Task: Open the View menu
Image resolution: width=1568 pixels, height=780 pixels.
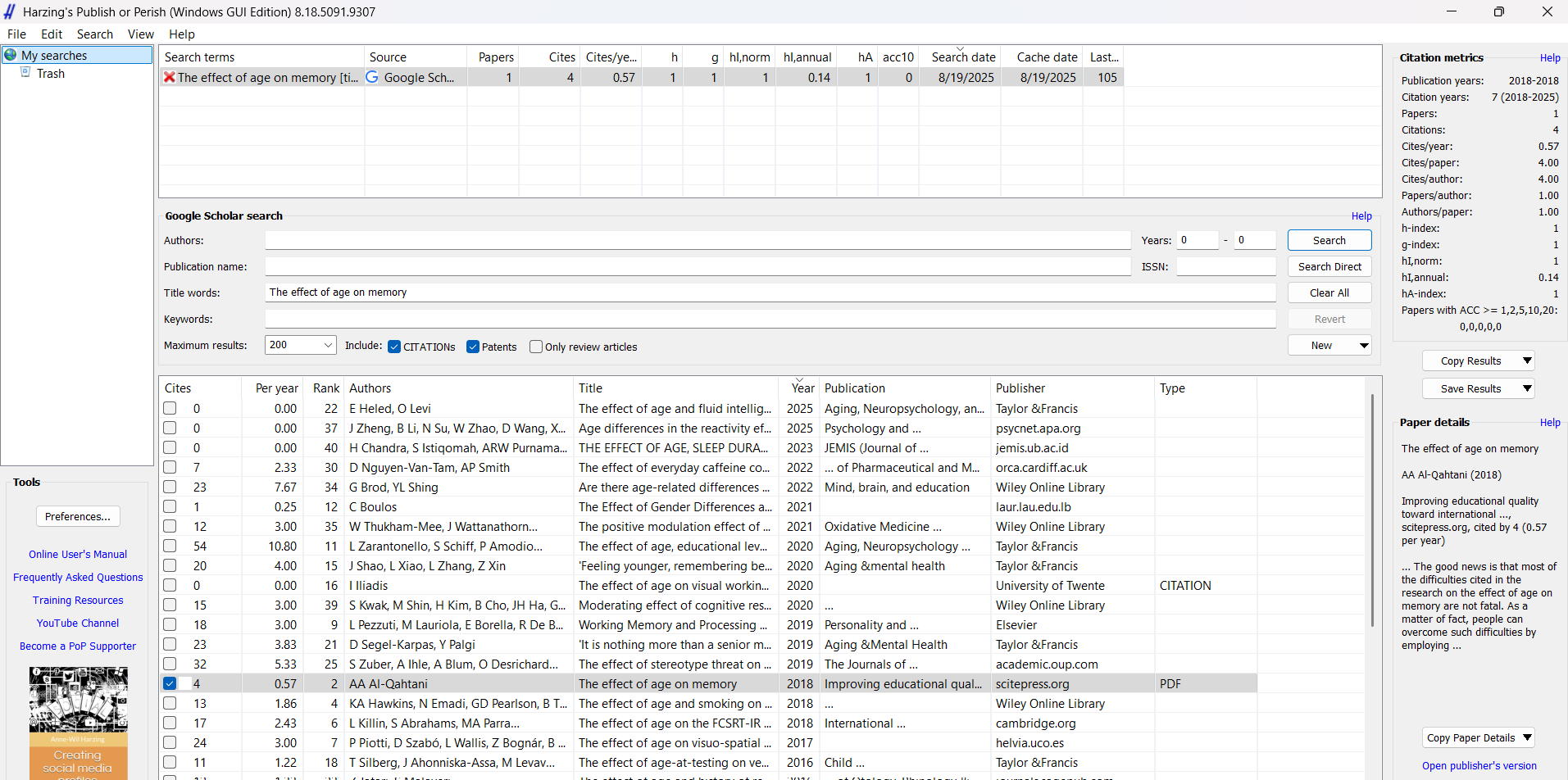Action: point(141,34)
